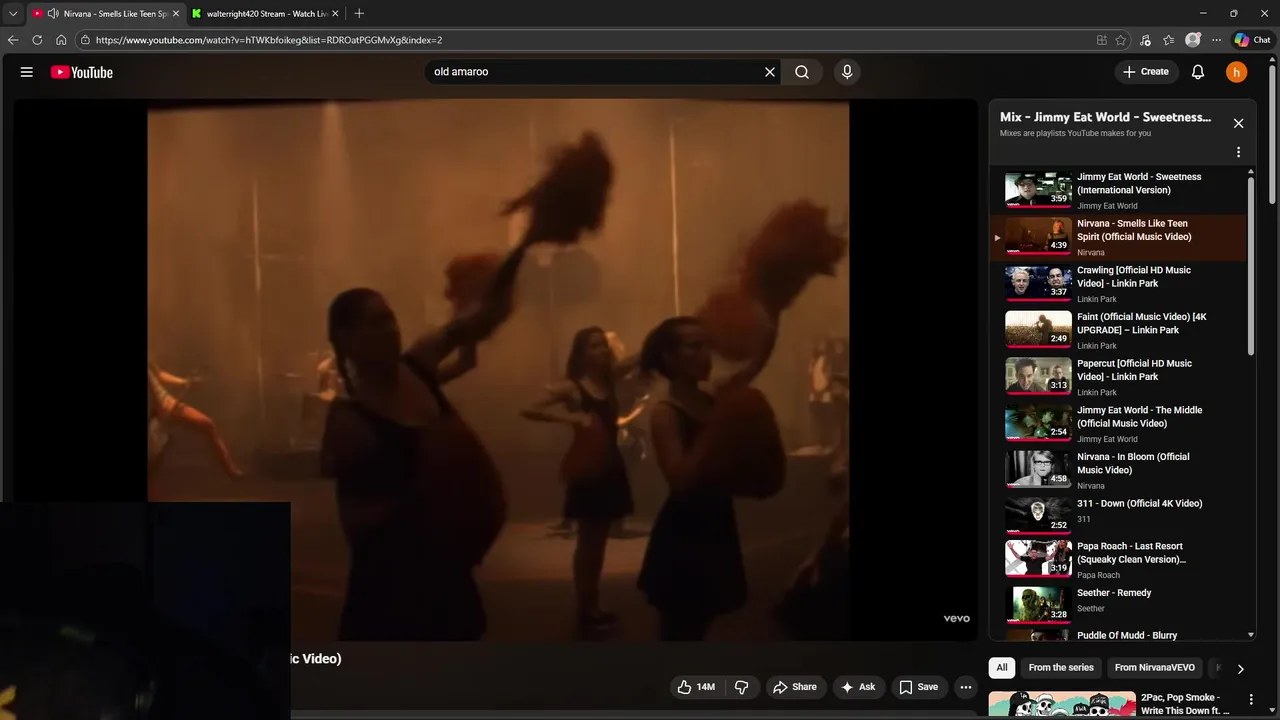Open browser media control icon
The image size is (1280, 720).
pyautogui.click(x=1145, y=40)
